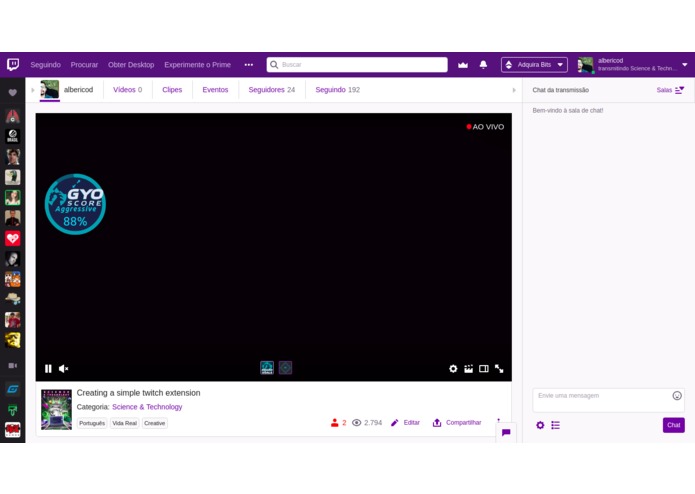Click the Vida Real tag
This screenshot has height=494, width=695.
(x=125, y=423)
